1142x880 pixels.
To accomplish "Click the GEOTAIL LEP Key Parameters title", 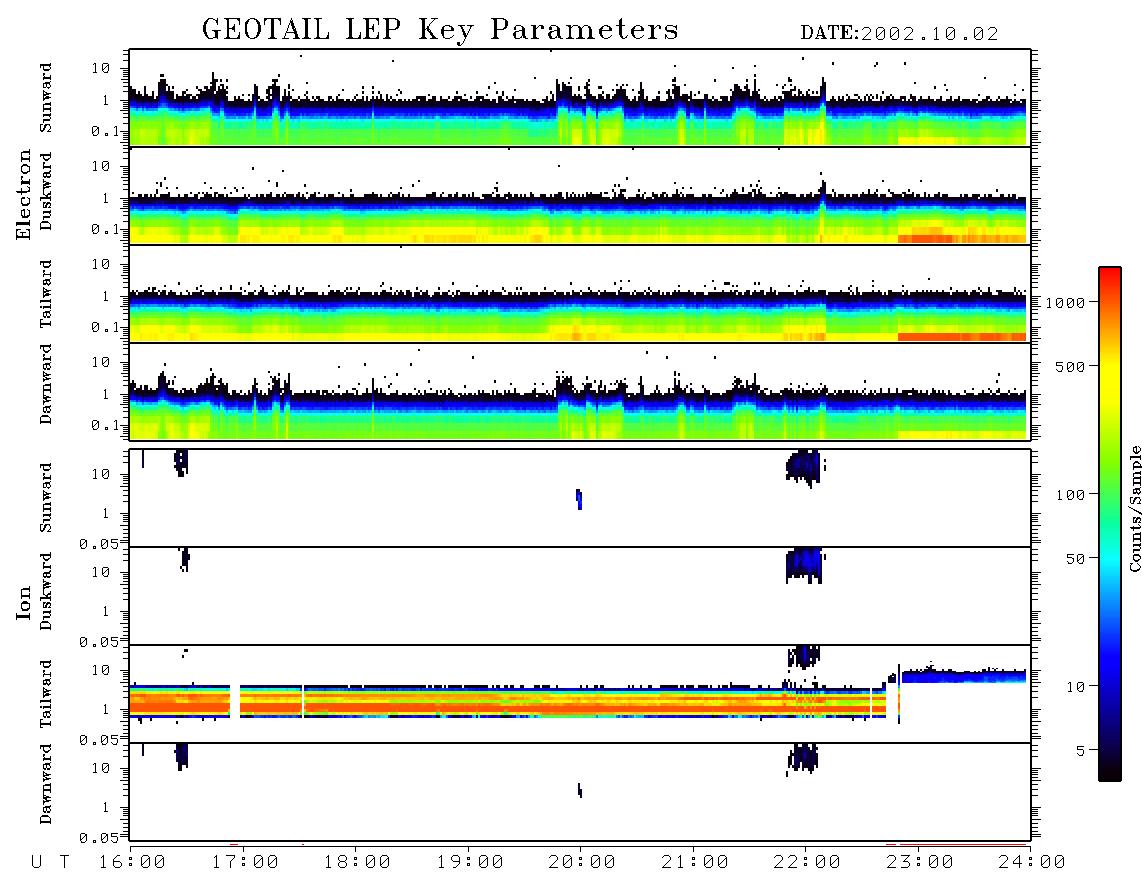I will 440,30.
